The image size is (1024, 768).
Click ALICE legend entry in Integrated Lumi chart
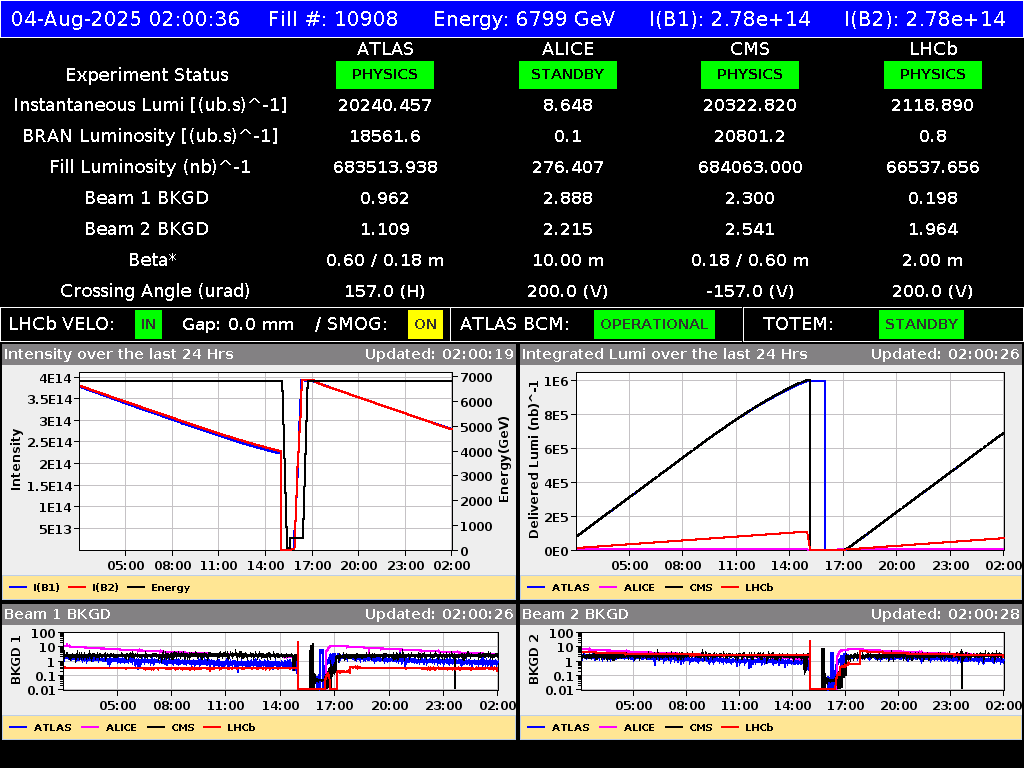click(x=626, y=588)
